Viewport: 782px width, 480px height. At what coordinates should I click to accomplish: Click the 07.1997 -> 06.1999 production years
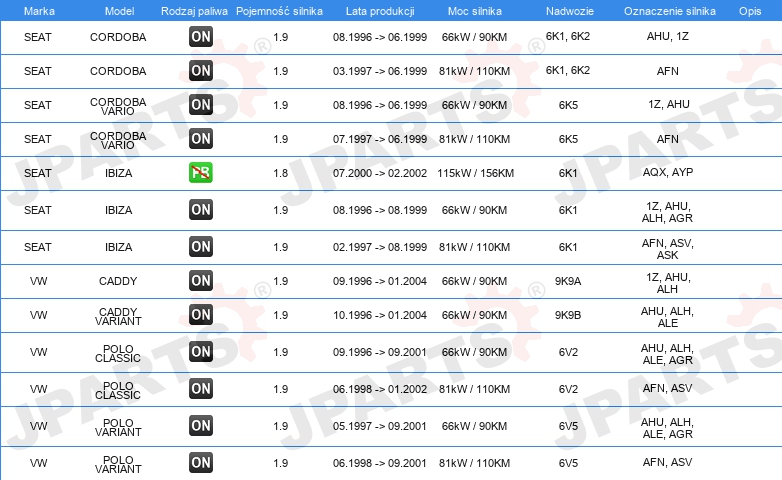click(380, 139)
